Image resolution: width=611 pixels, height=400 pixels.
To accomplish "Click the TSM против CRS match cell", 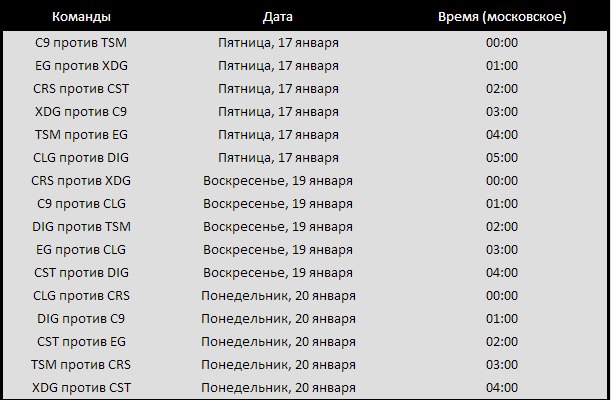I will pos(81,365).
